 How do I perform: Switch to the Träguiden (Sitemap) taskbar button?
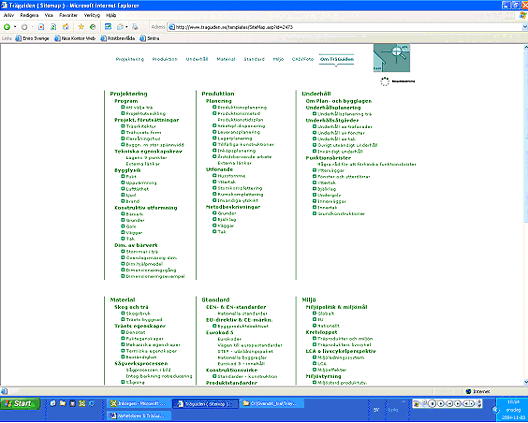[205, 404]
